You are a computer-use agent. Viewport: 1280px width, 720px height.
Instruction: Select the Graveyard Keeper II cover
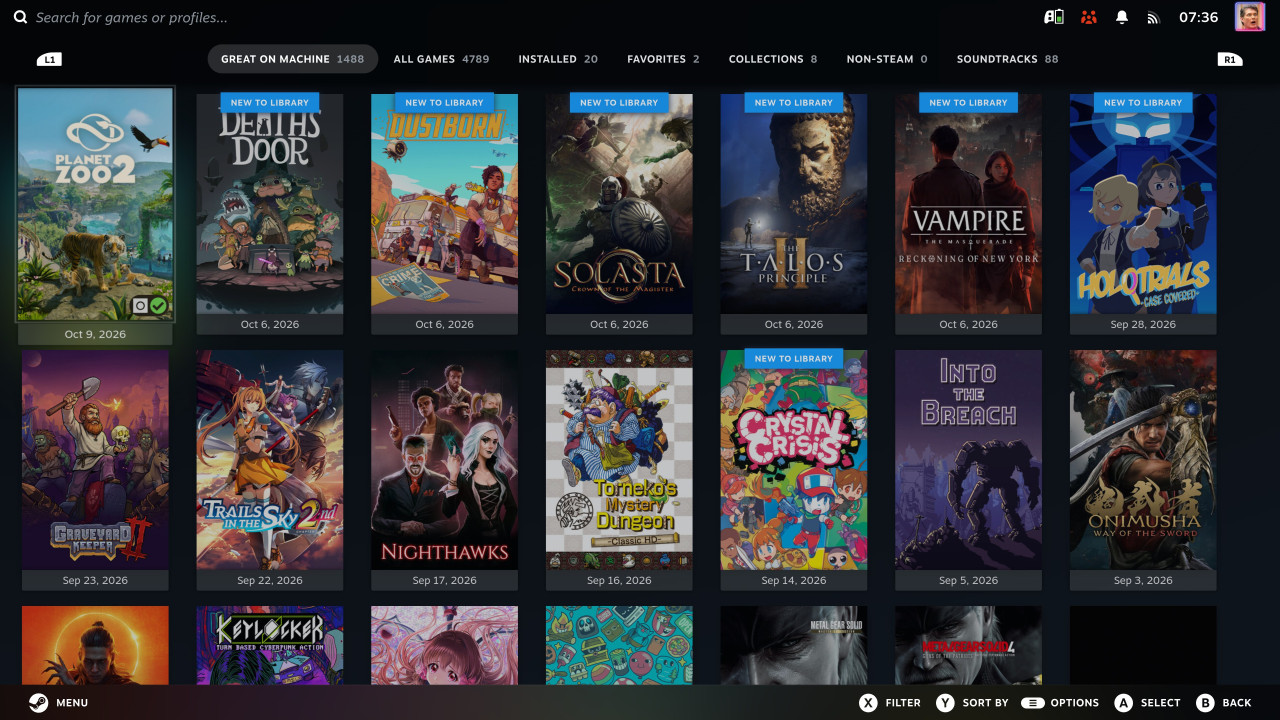(x=95, y=460)
